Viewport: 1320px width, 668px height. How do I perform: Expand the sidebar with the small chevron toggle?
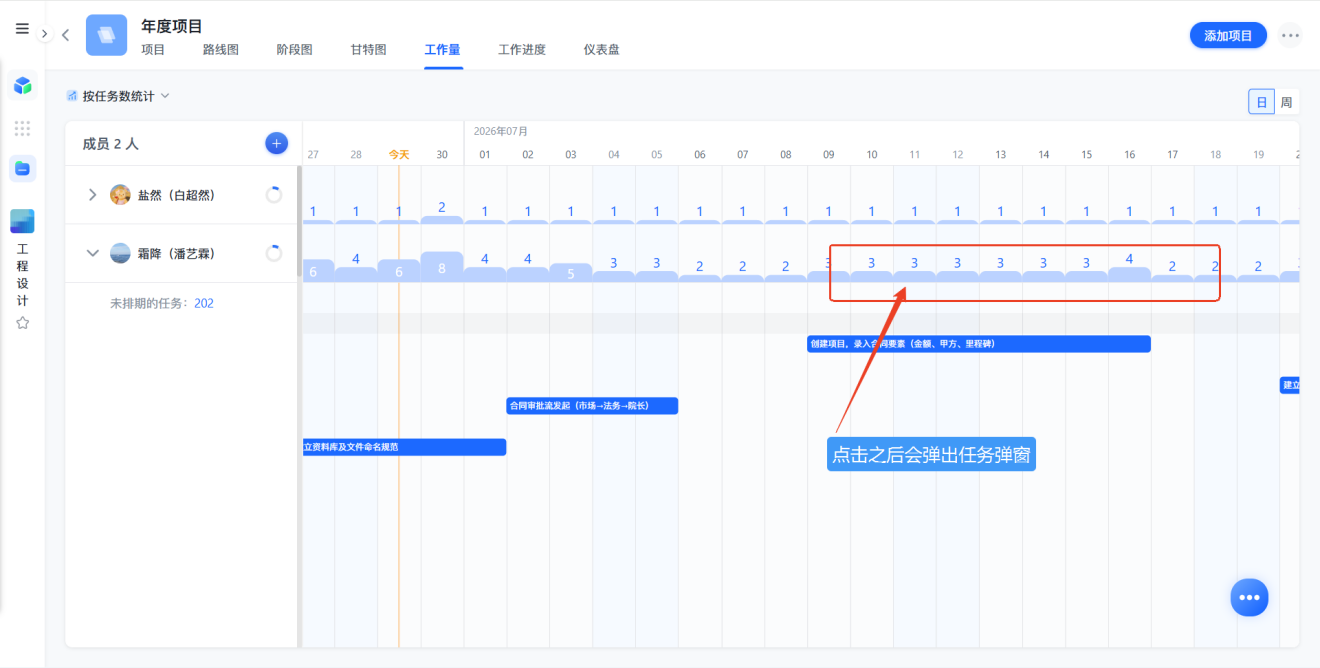click(44, 34)
